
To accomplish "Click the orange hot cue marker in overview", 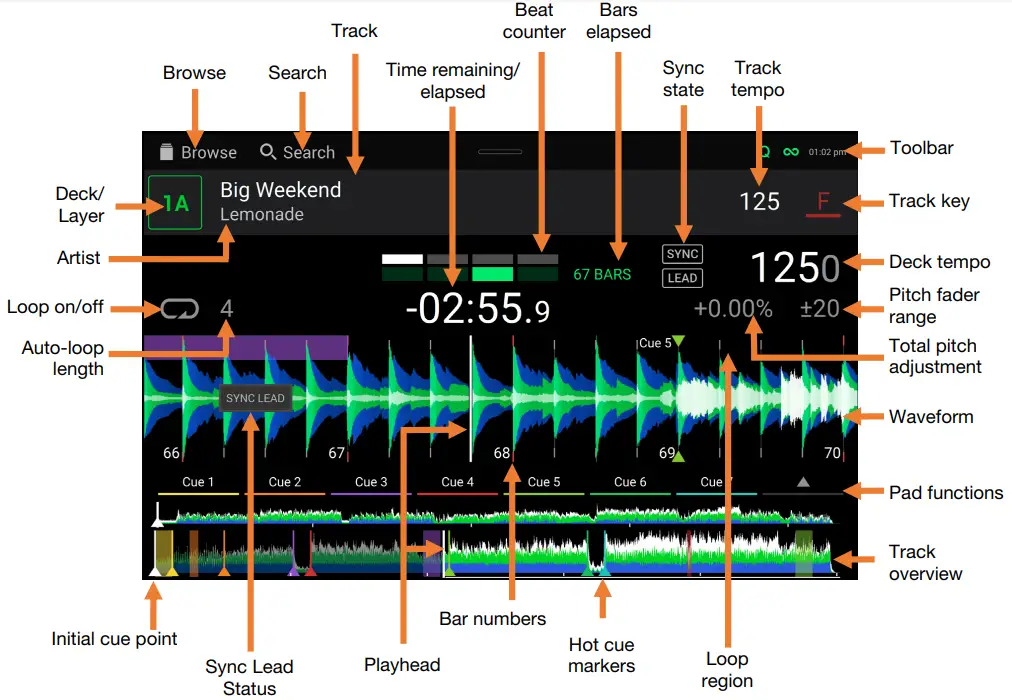I will click(x=223, y=571).
